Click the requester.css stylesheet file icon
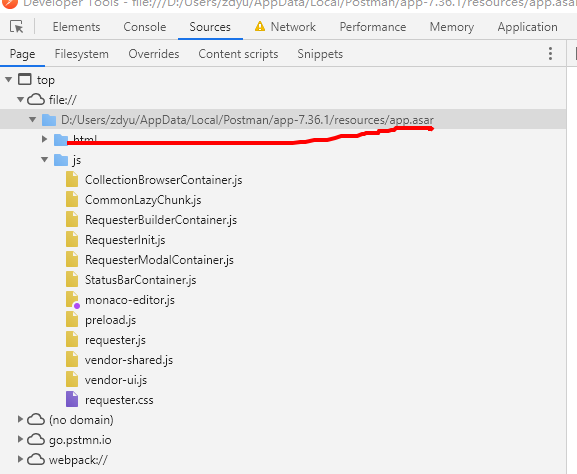577x474 pixels. [x=72, y=399]
